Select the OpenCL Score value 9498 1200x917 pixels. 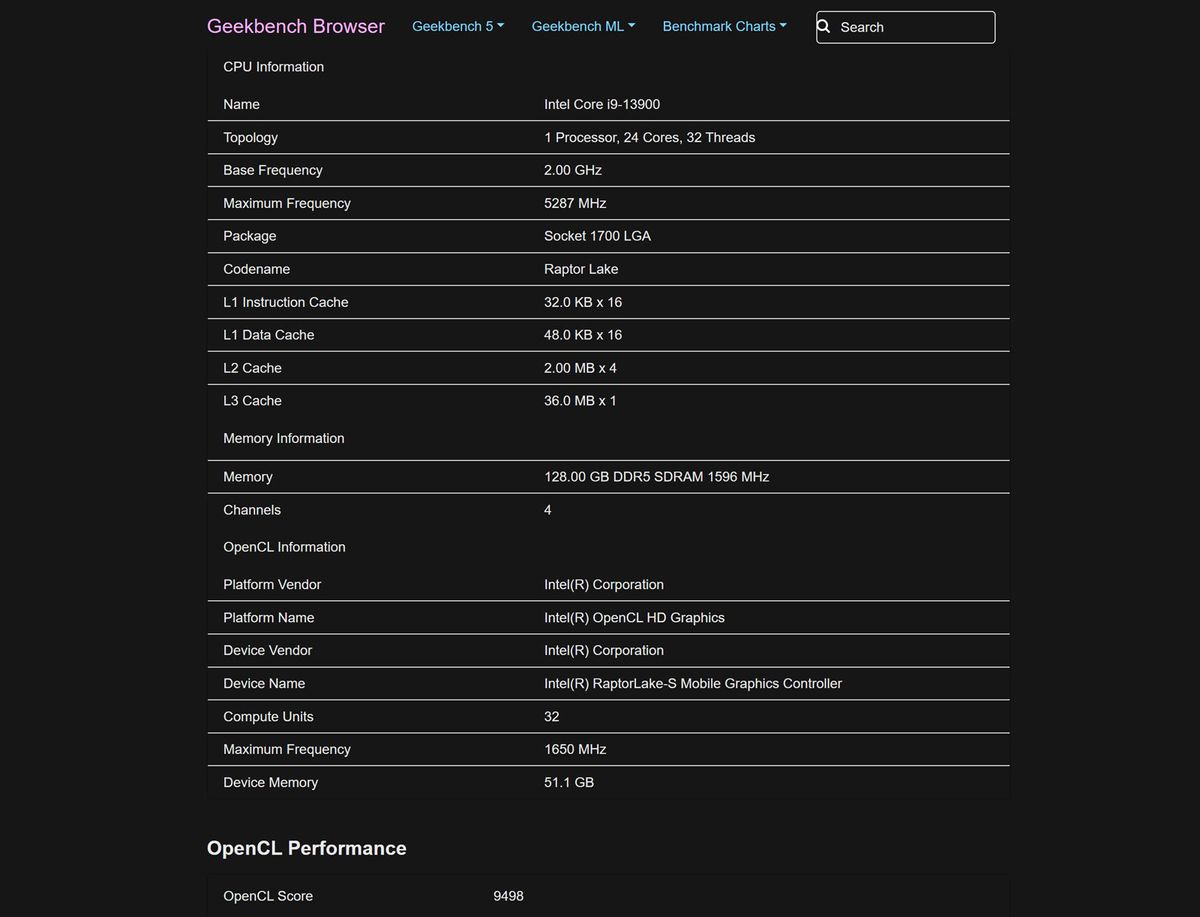pyautogui.click(x=508, y=896)
